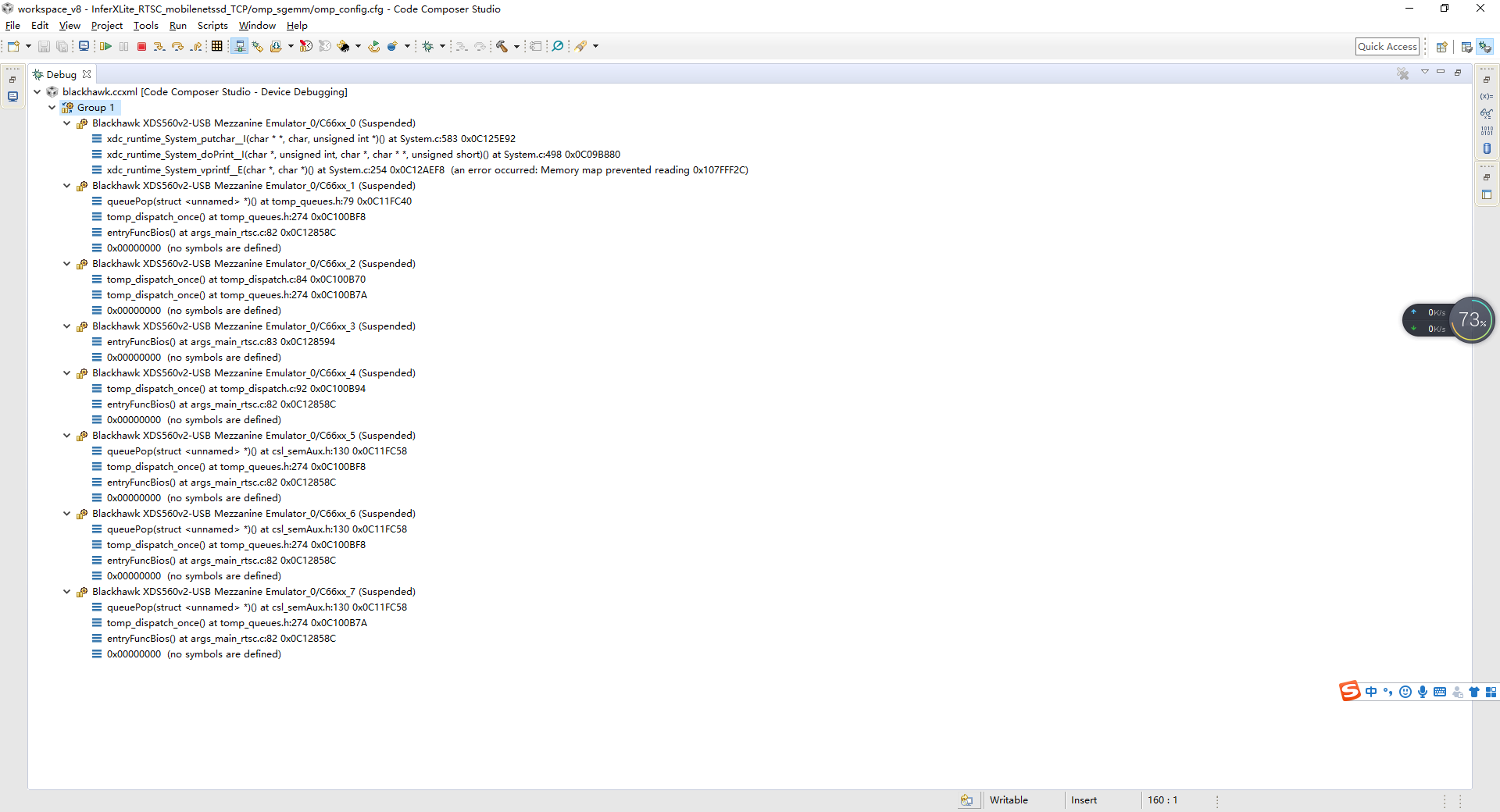The image size is (1500, 812).
Task: Click the Resume green play icon
Action: pyautogui.click(x=105, y=47)
